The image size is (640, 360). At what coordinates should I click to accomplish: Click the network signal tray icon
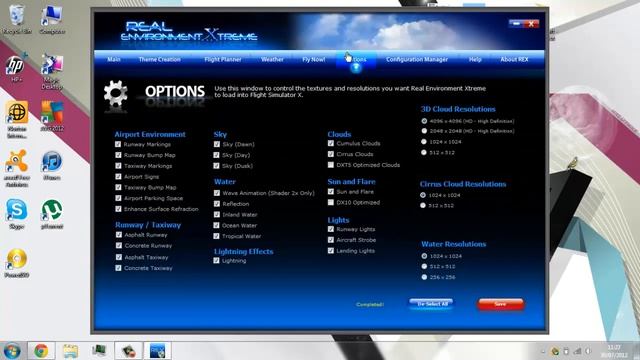(577, 351)
